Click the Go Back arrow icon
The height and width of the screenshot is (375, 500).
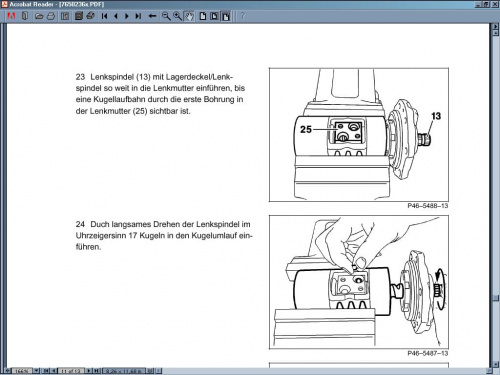[152, 16]
